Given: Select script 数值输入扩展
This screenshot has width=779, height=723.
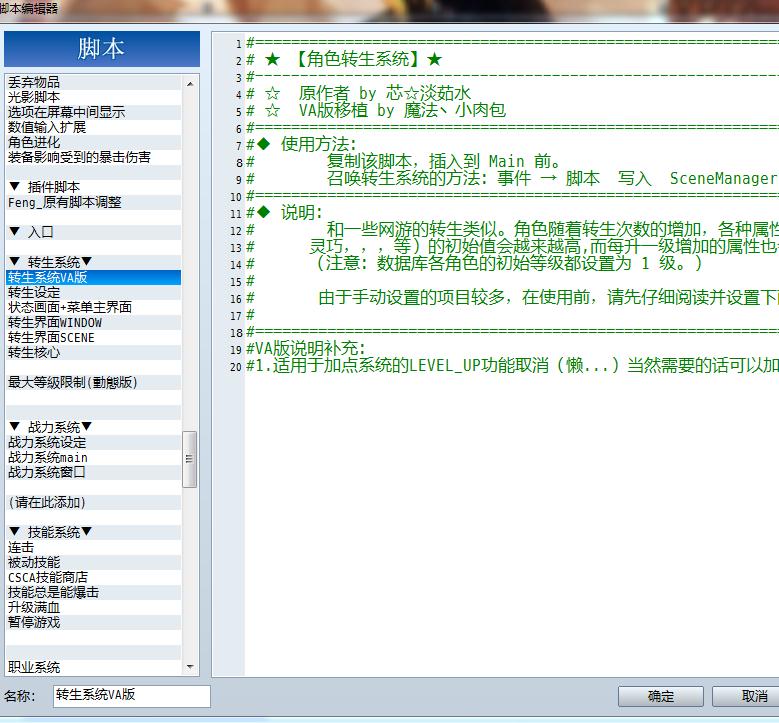Looking at the screenshot, I should tap(93, 127).
